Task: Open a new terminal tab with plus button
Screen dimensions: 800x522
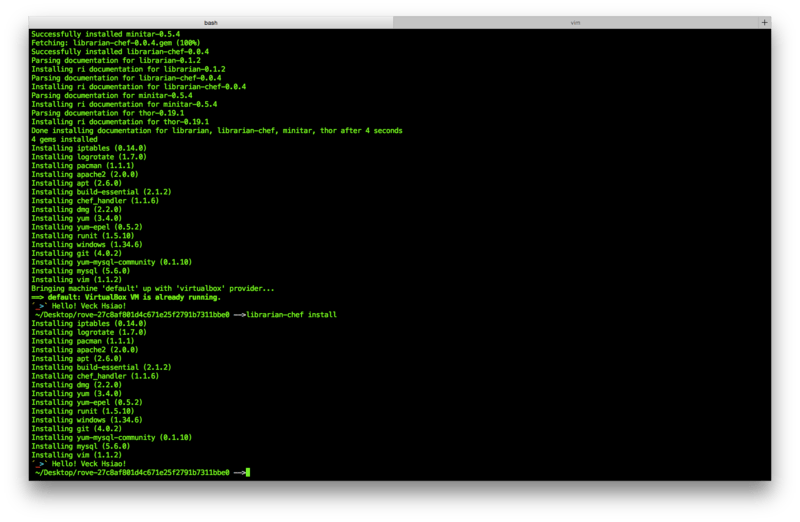Action: [x=764, y=22]
